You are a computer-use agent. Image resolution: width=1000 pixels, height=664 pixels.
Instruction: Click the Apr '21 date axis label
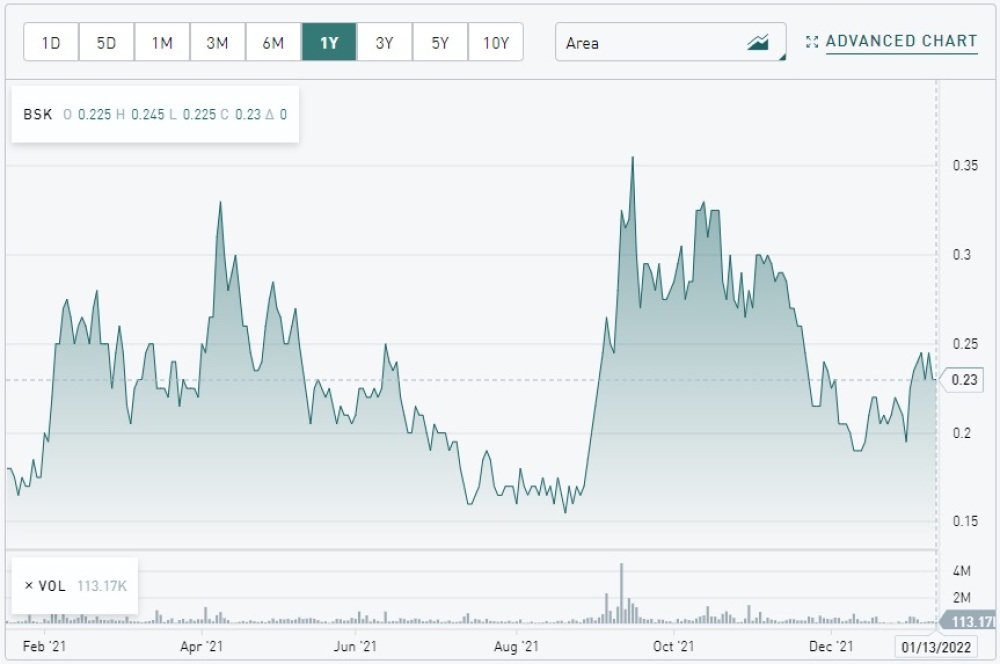(202, 646)
